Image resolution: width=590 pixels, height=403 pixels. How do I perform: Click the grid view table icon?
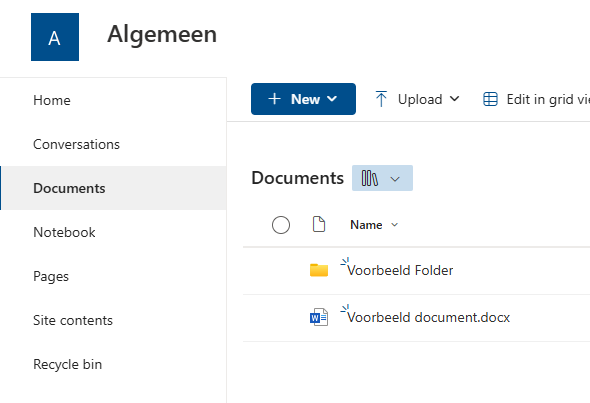coord(490,99)
